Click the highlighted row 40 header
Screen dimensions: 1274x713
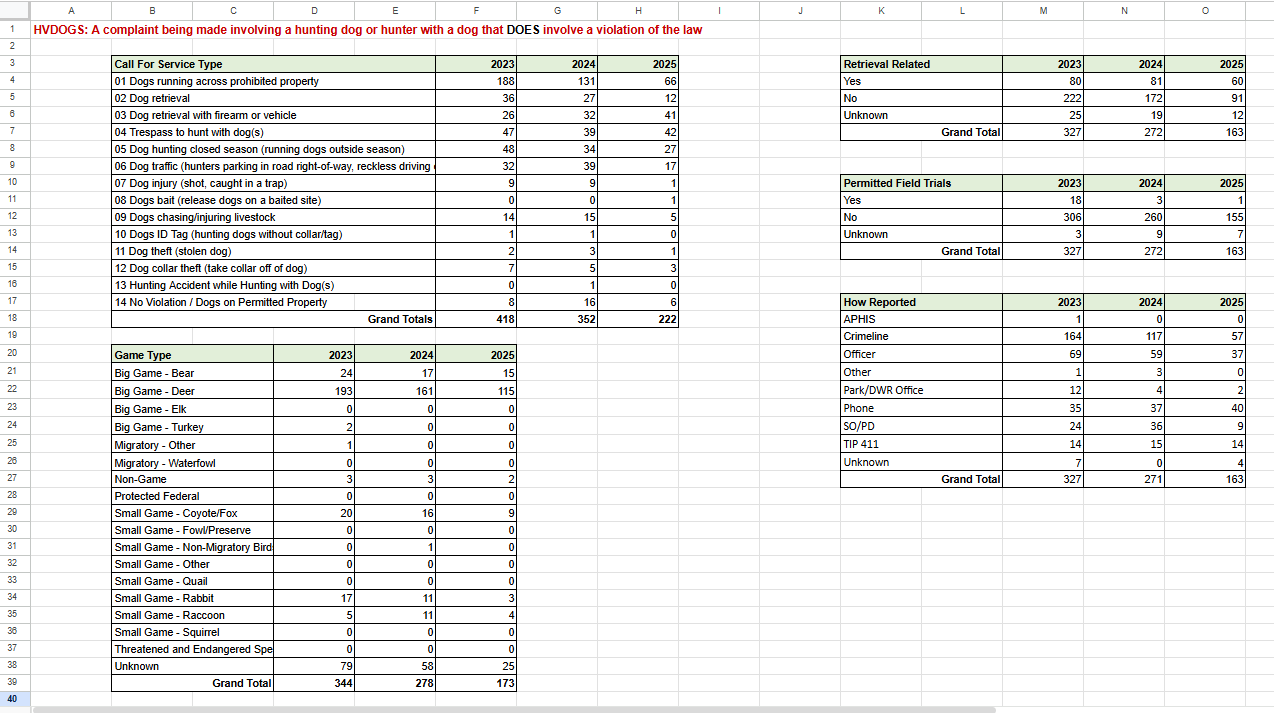(x=13, y=698)
